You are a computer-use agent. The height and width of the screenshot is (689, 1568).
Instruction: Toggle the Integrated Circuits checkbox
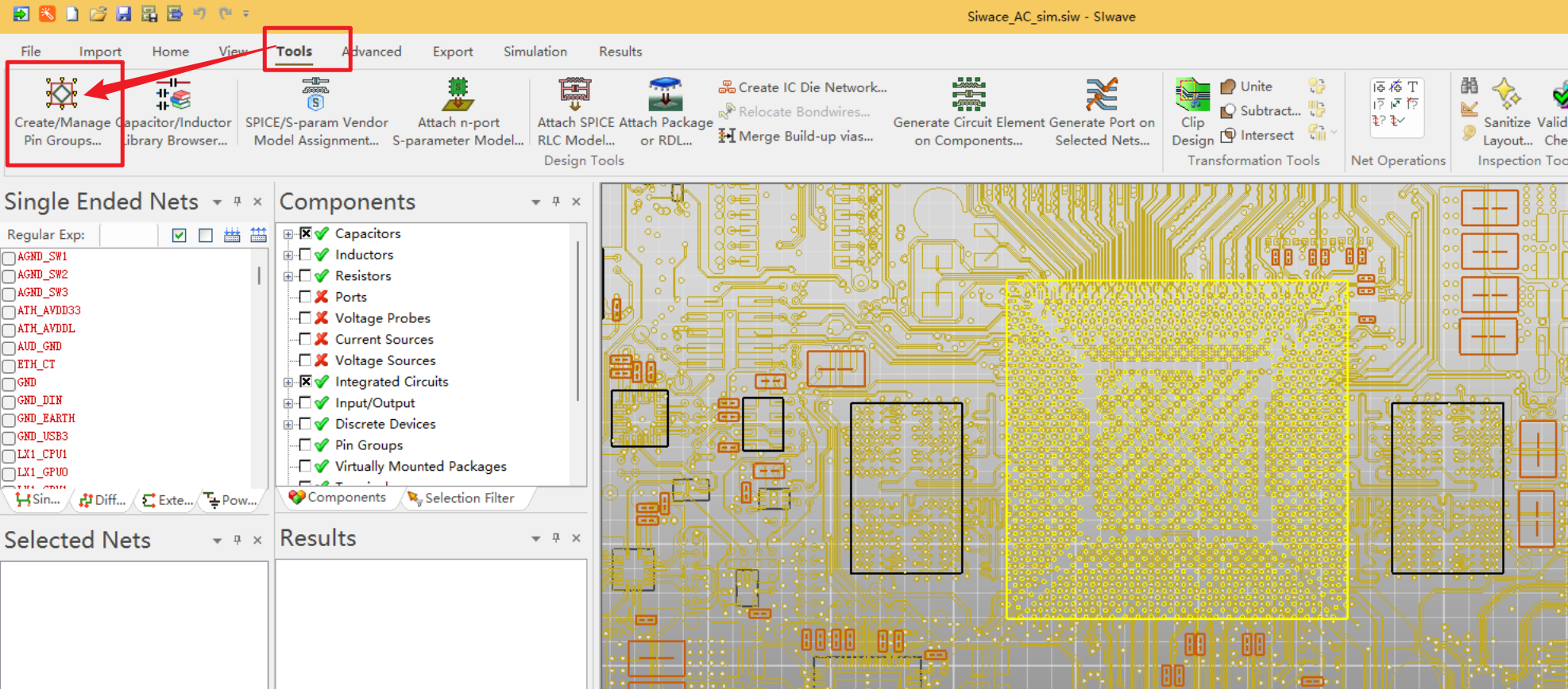[305, 381]
